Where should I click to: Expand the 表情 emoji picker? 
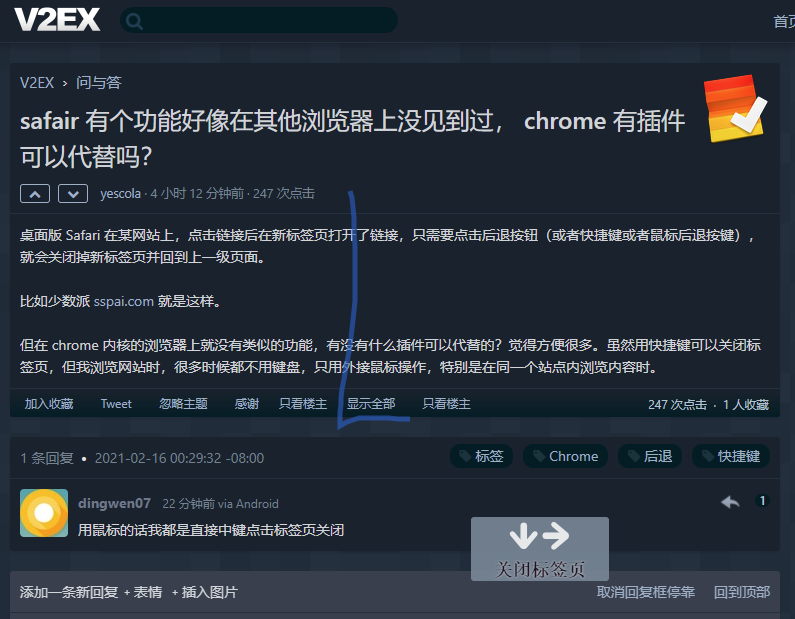146,592
